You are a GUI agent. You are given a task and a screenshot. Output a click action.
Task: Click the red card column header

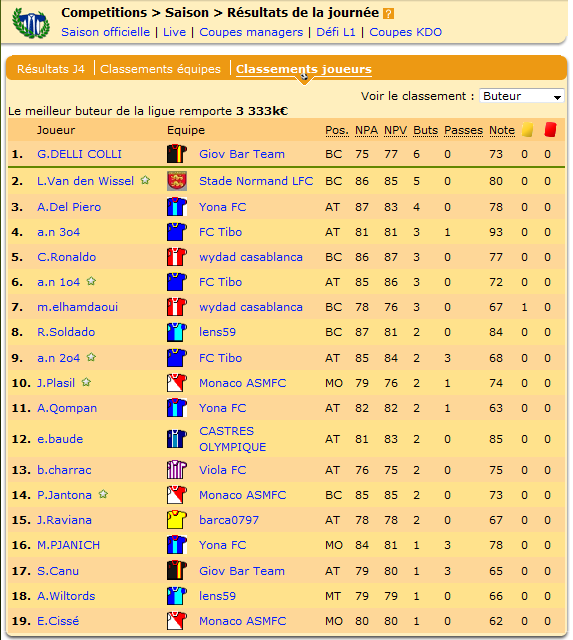pyautogui.click(x=550, y=129)
